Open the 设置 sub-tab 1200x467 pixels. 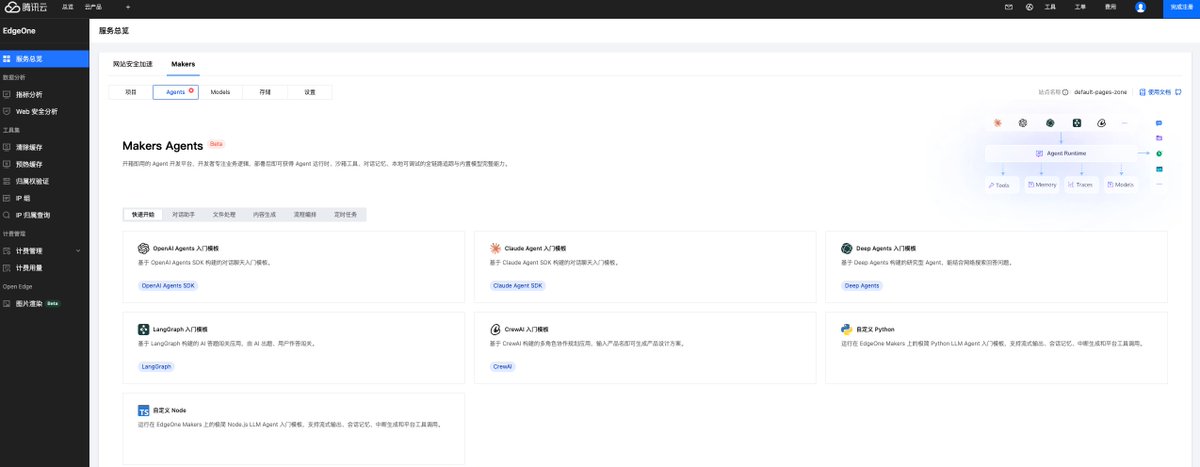[x=310, y=92]
